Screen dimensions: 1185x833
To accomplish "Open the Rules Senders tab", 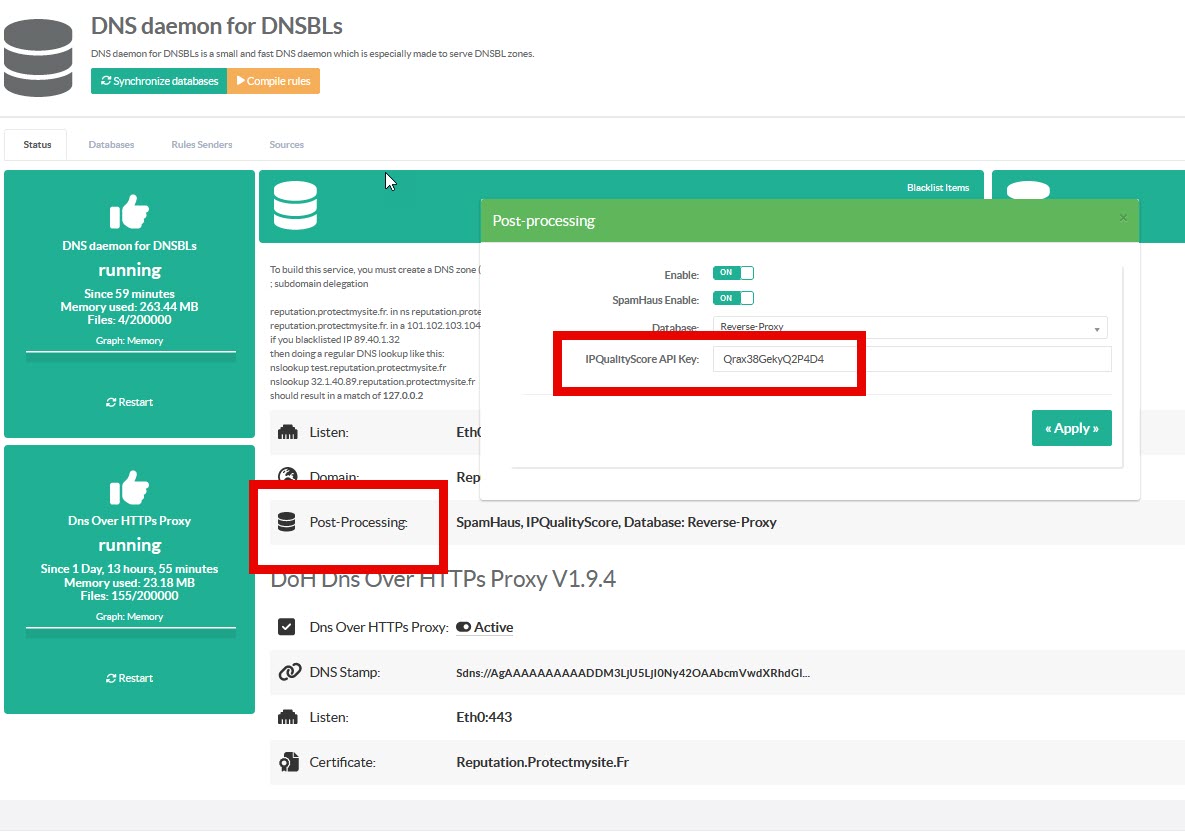I will (201, 145).
